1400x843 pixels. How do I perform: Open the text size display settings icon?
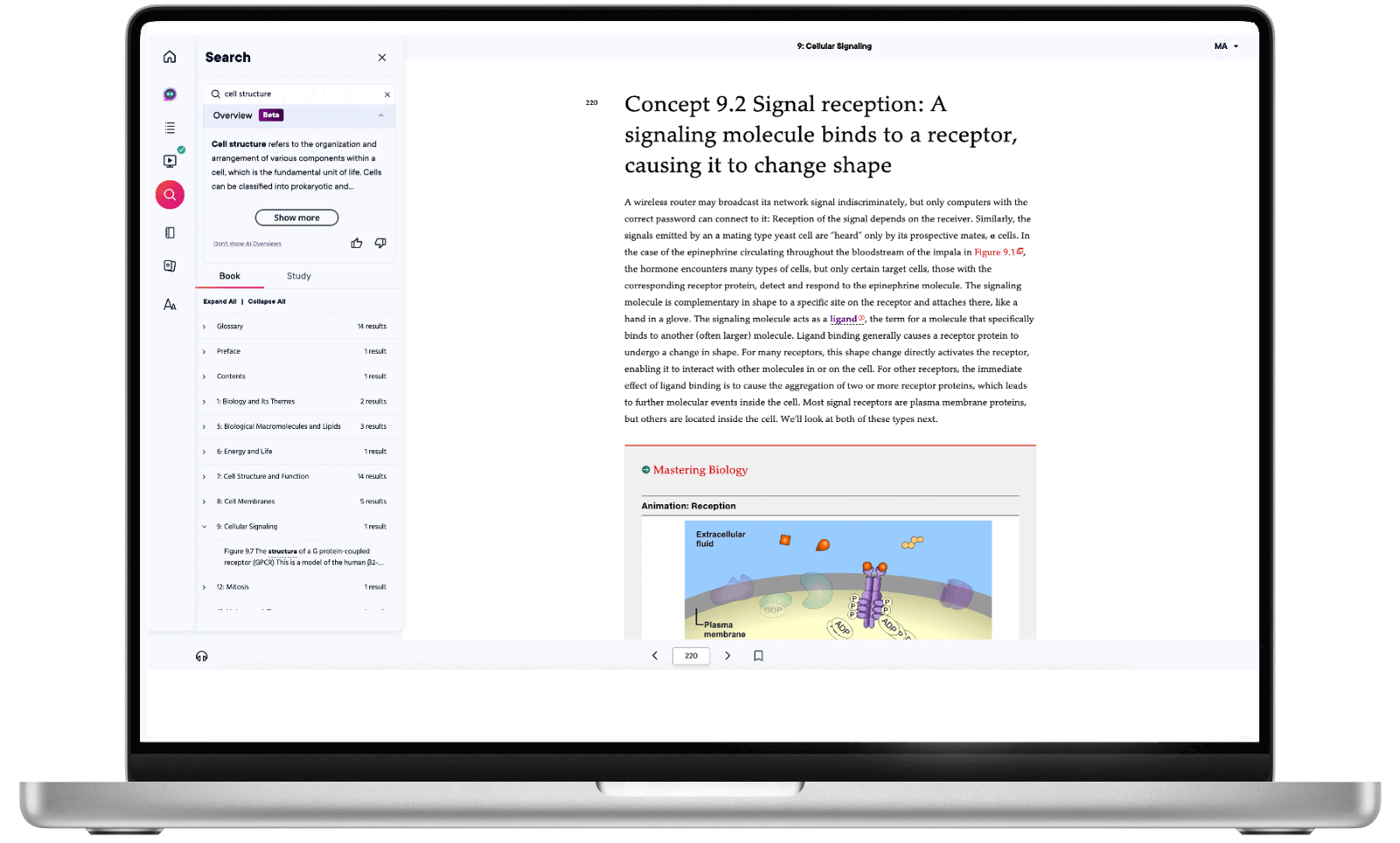170,305
